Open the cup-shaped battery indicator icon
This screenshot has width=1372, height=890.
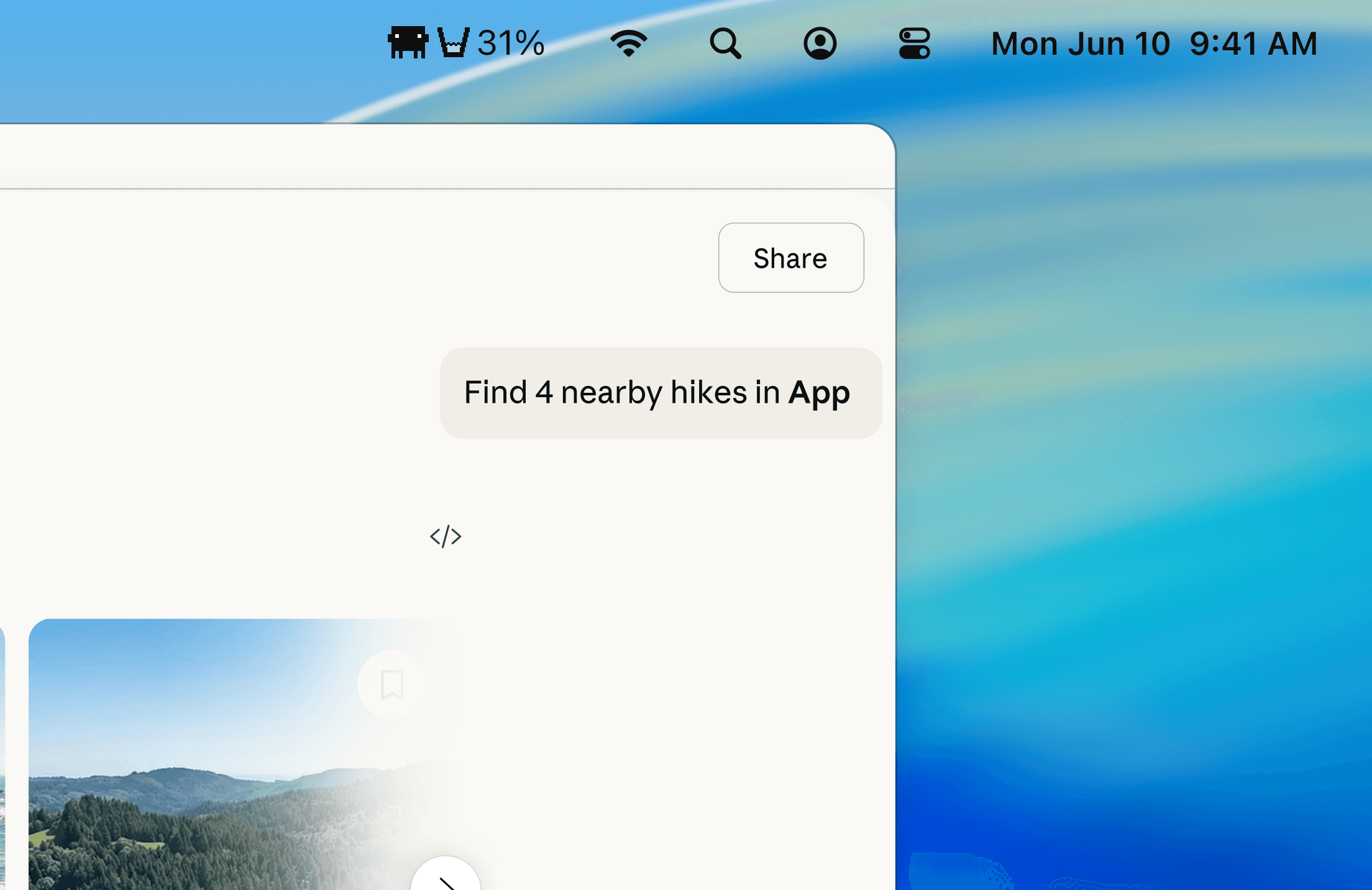[x=453, y=43]
